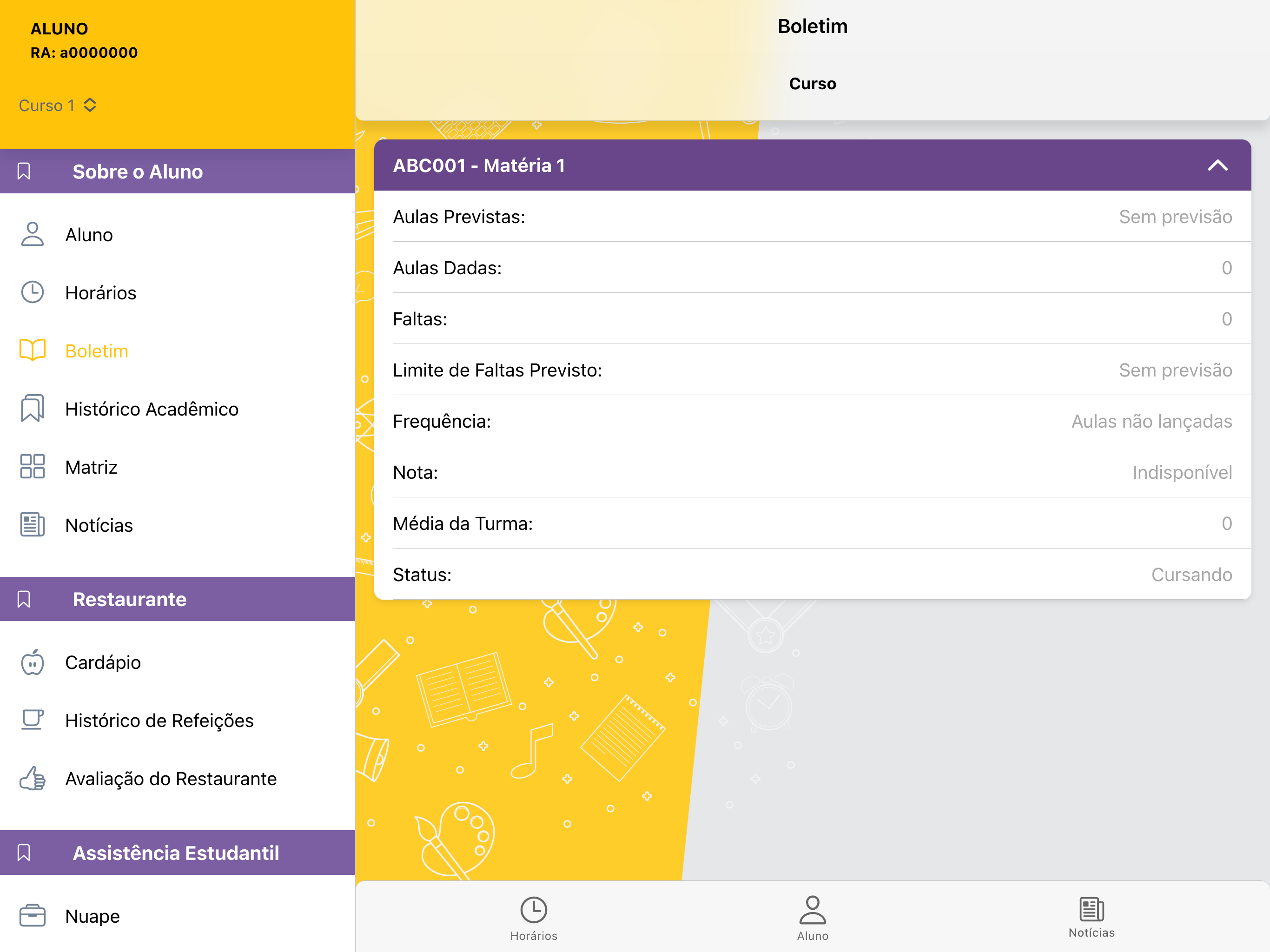Click the grid icon beside Matriz
The image size is (1270, 952).
tap(32, 466)
